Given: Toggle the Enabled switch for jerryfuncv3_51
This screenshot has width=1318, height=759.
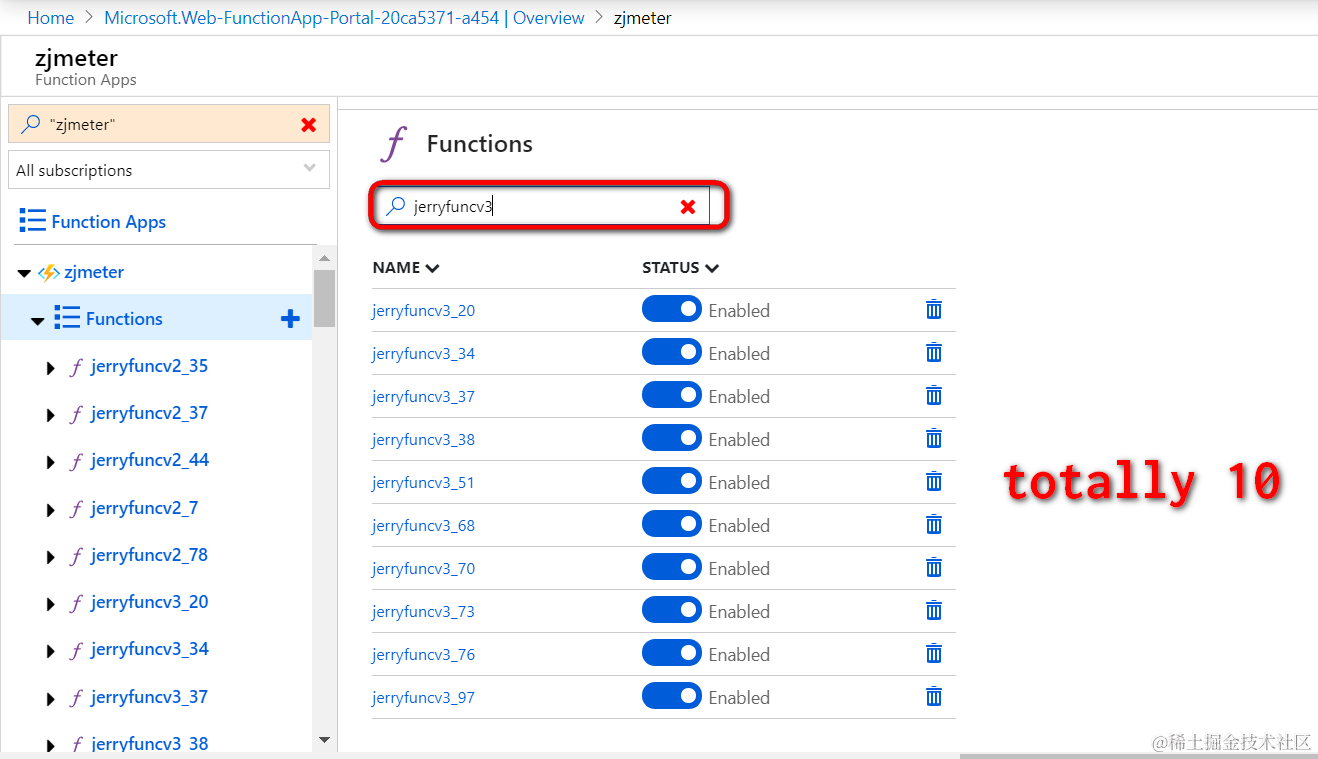Looking at the screenshot, I should point(672,482).
